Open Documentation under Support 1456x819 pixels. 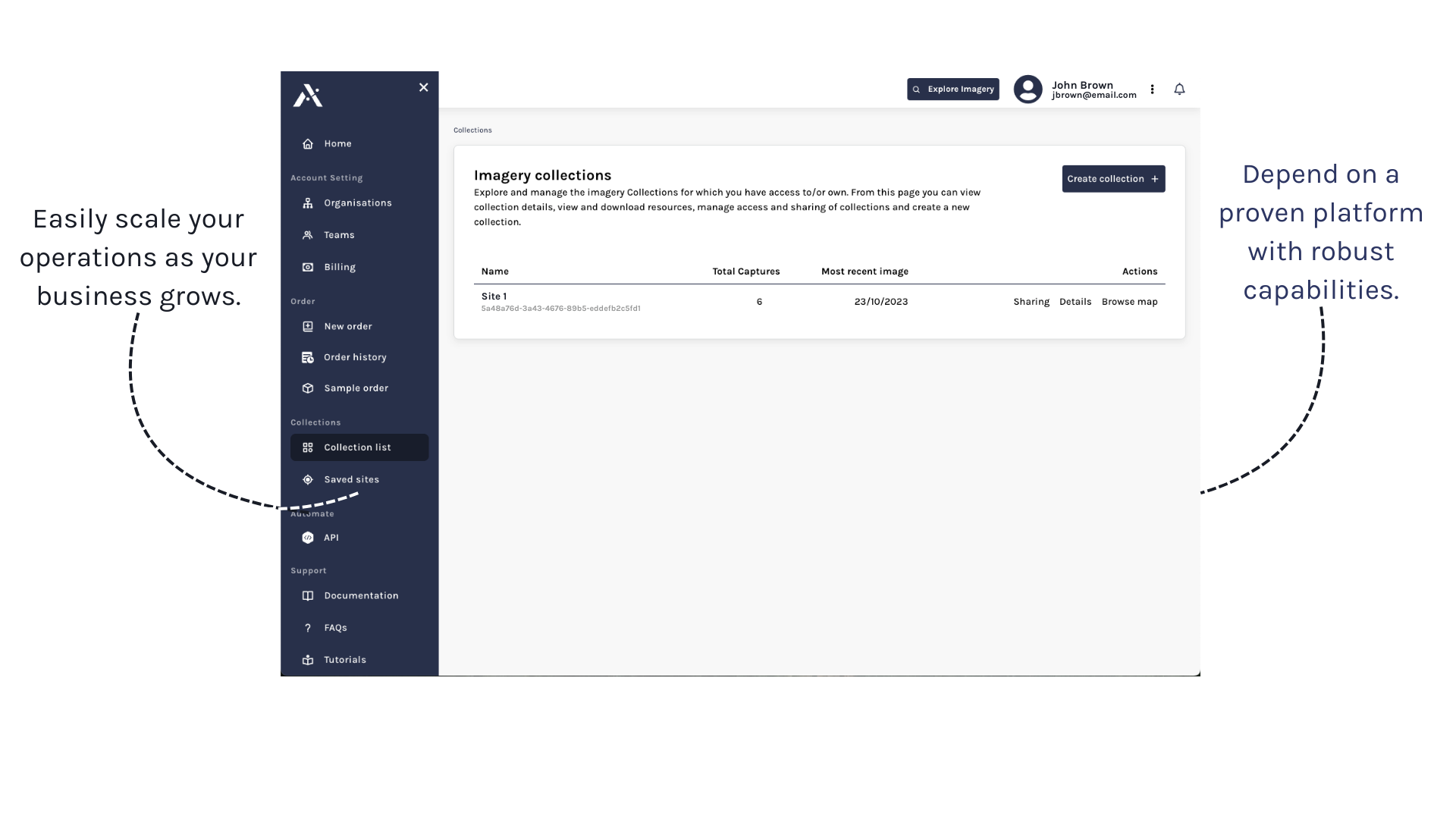pos(360,596)
